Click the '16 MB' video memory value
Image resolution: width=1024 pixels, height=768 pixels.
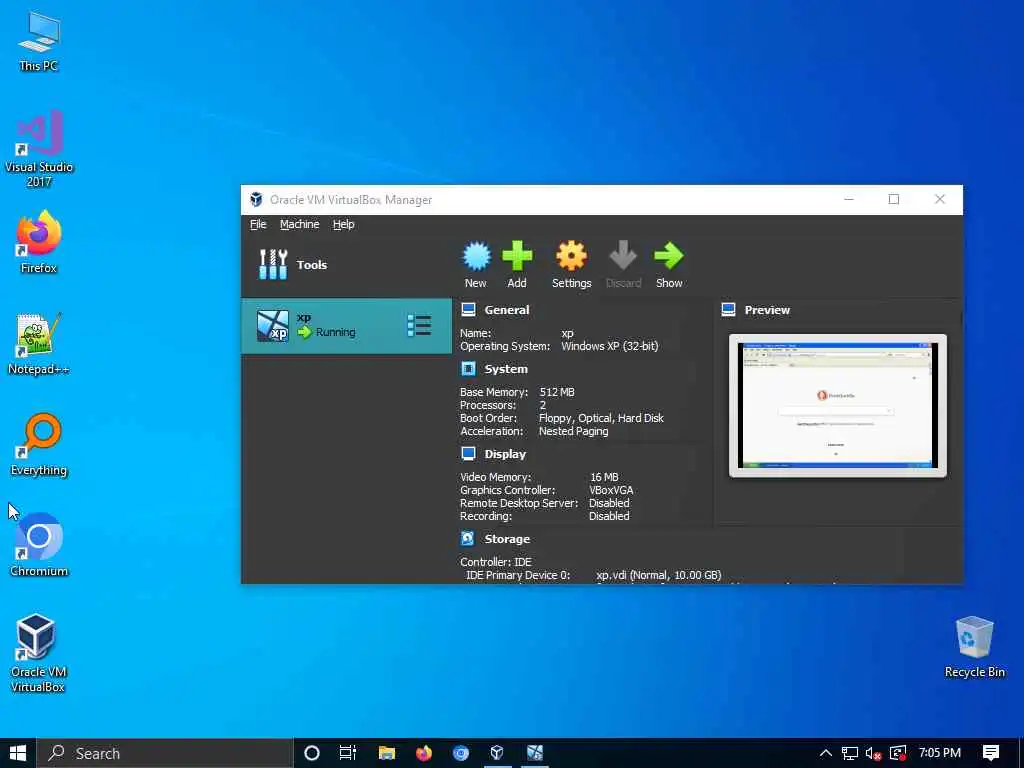(604, 477)
